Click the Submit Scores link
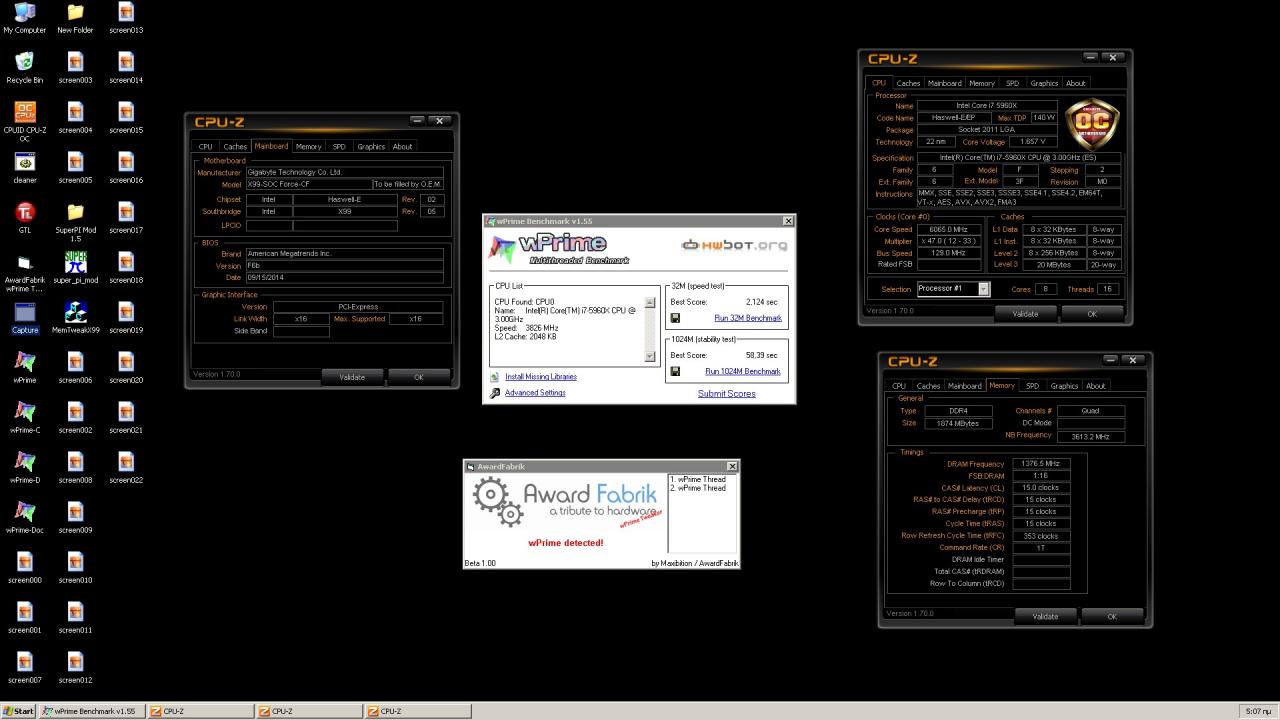The image size is (1280, 720). [x=726, y=393]
